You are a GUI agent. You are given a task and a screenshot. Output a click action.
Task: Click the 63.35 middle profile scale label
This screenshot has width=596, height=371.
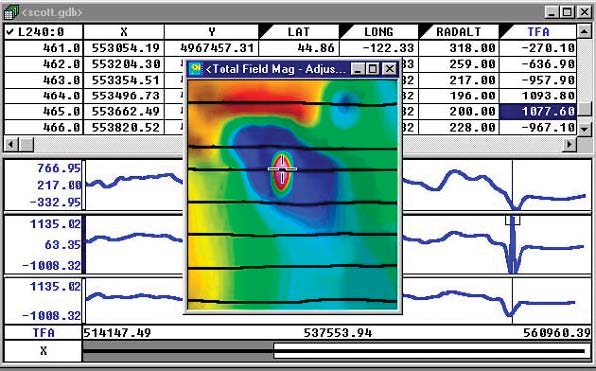click(63, 244)
